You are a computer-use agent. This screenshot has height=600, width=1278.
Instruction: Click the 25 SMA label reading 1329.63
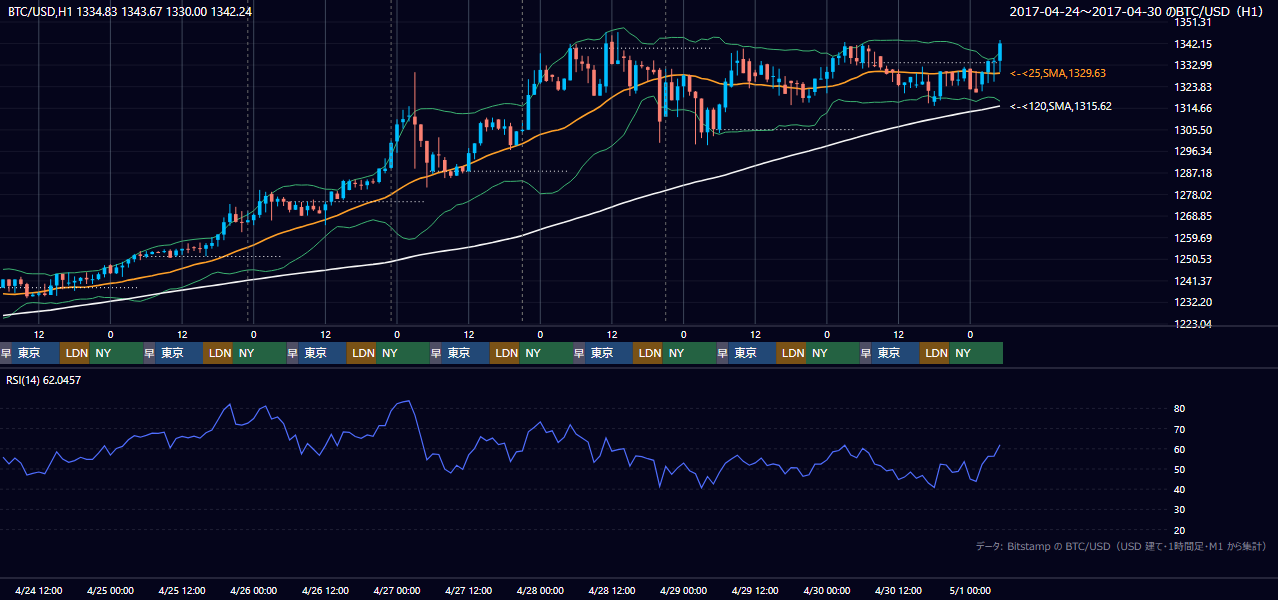tap(1058, 73)
